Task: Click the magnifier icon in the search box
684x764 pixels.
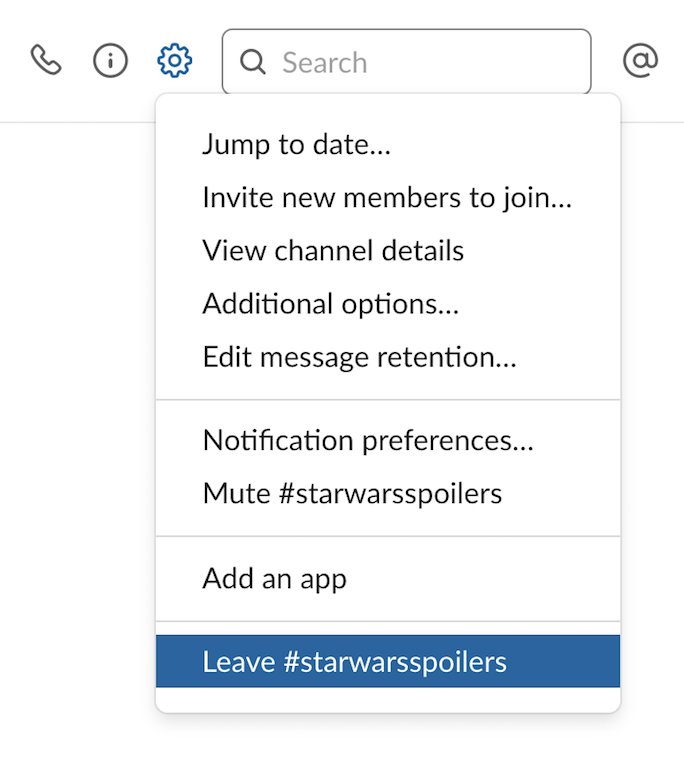Action: click(253, 62)
